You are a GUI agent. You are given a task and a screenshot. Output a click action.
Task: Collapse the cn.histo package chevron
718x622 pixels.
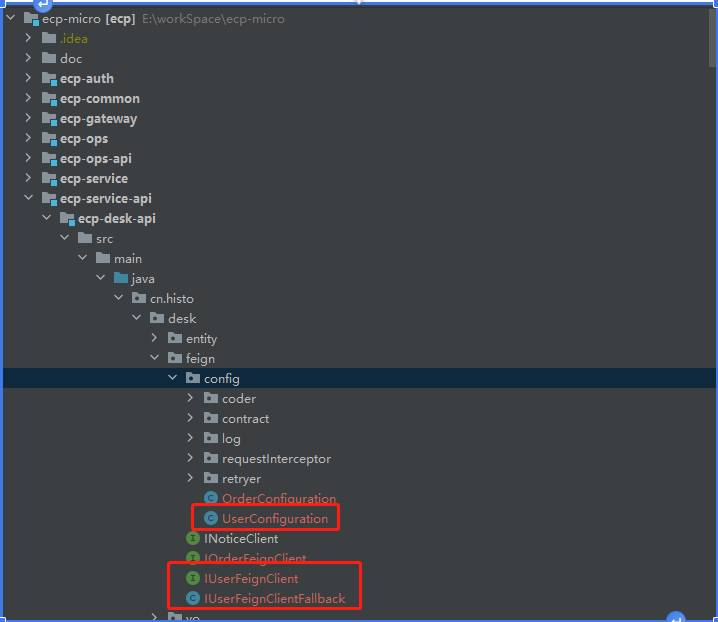119,298
